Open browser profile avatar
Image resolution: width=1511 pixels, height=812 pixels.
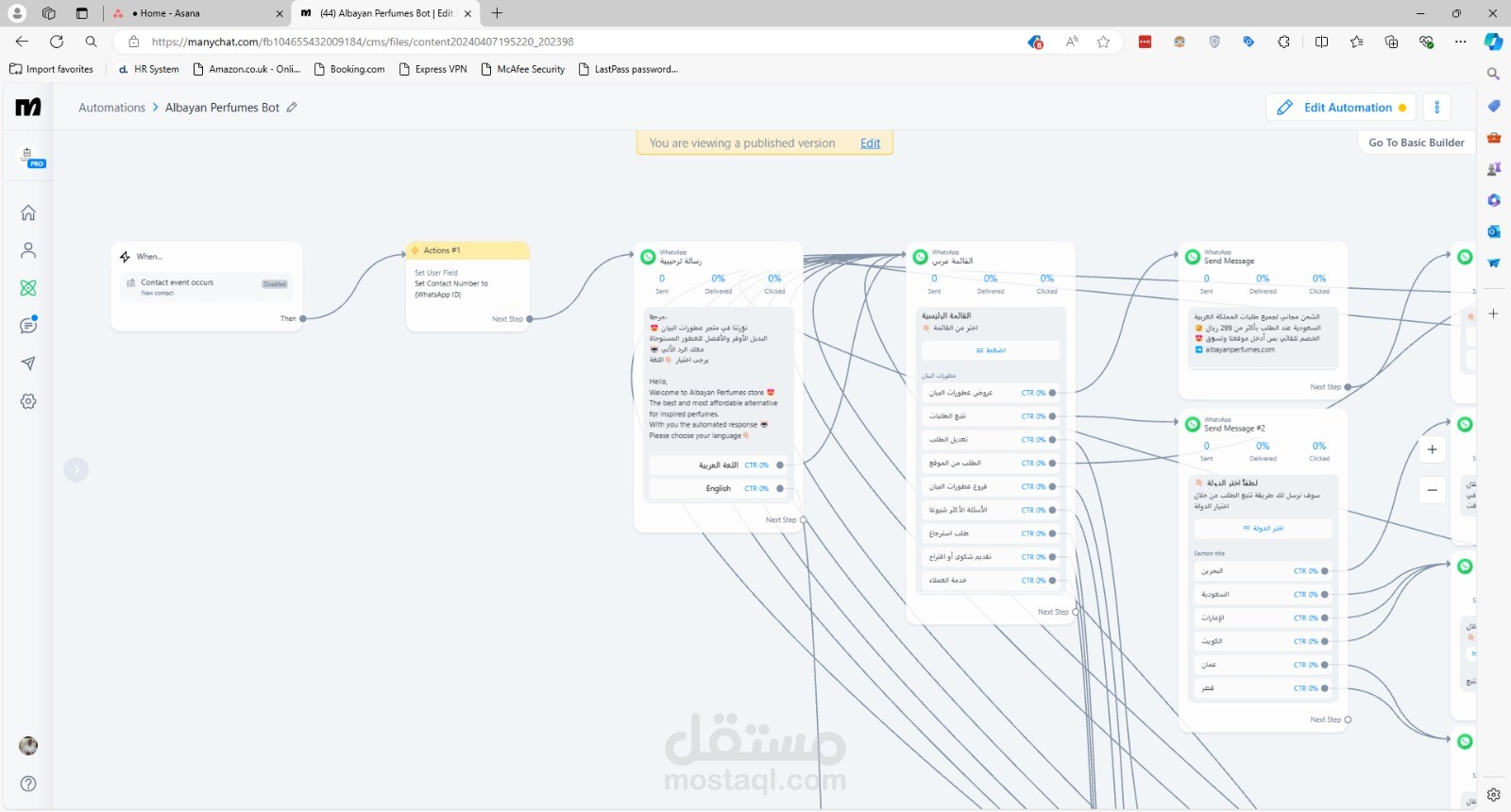(x=17, y=13)
